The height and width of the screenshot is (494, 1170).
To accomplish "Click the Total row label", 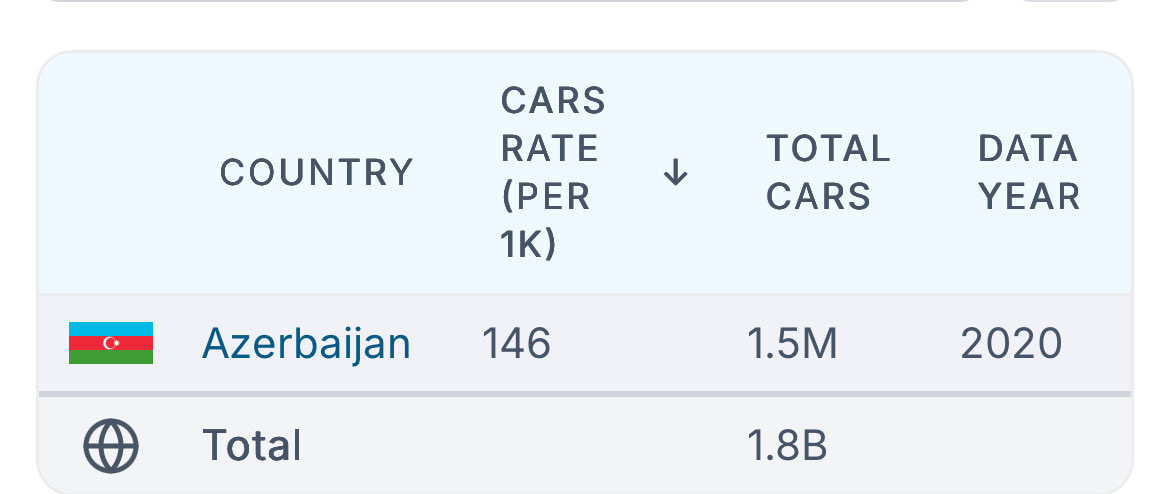I will [251, 445].
